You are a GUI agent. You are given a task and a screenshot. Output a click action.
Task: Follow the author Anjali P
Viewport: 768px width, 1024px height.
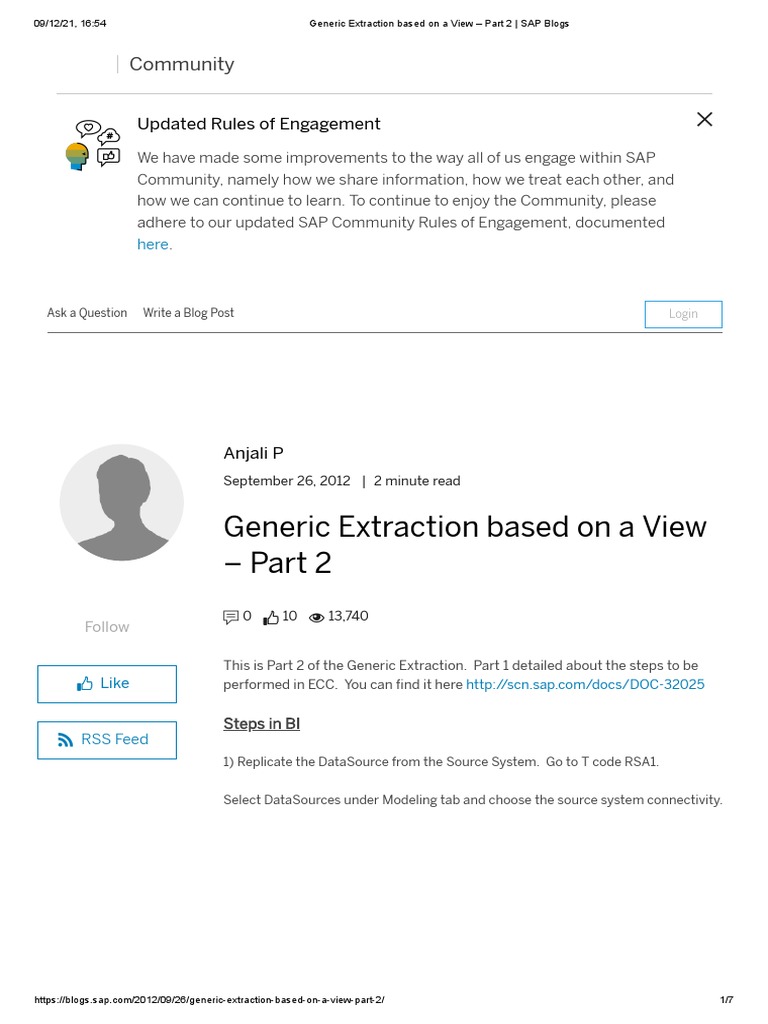point(107,627)
